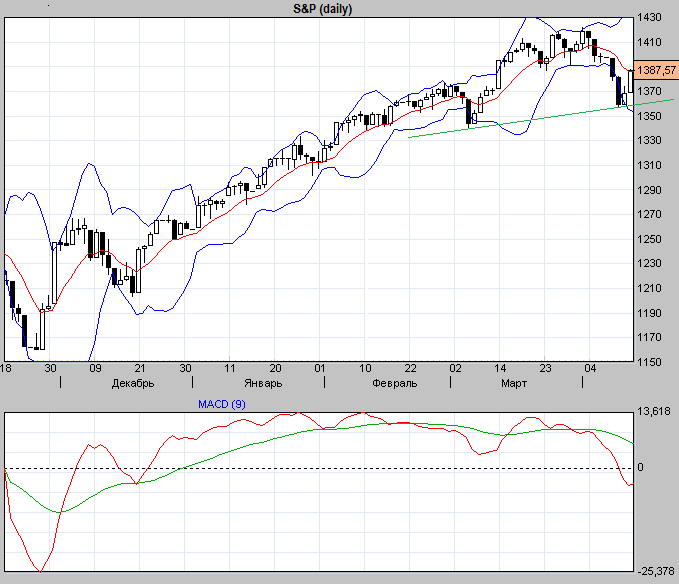Click date label 22 on time axis

tap(410, 368)
